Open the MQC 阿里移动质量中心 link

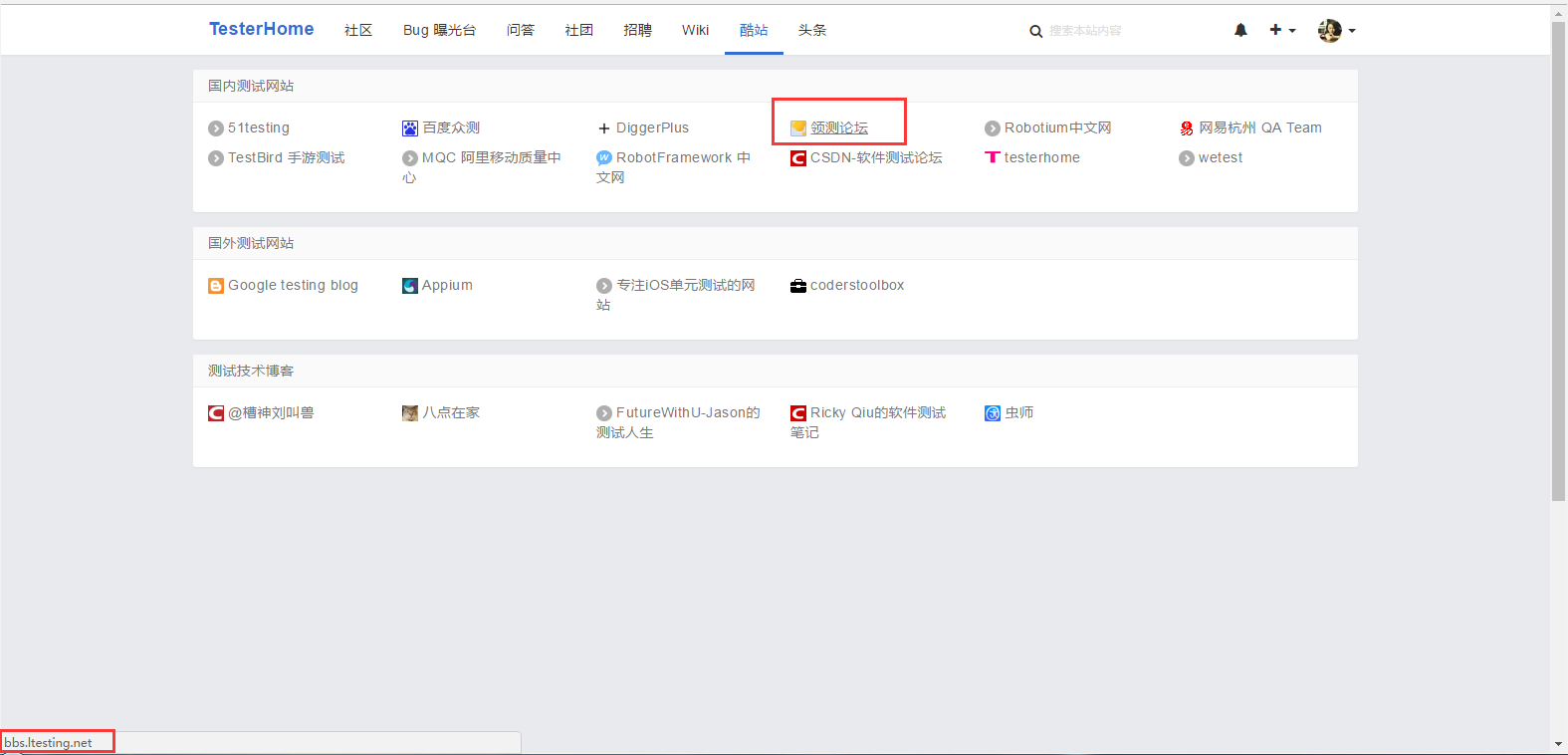pyautogui.click(x=482, y=167)
